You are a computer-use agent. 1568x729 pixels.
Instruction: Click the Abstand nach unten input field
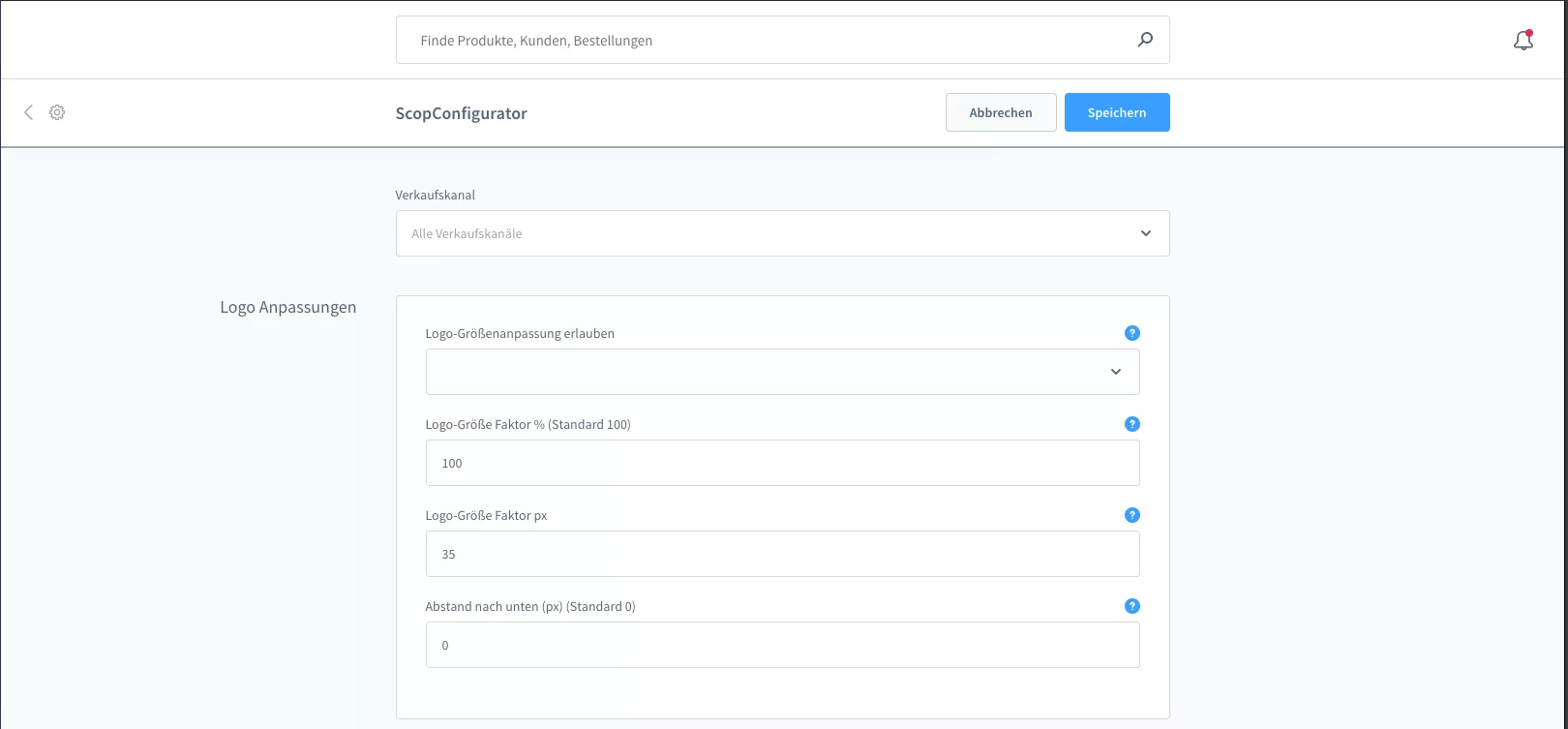pyautogui.click(x=782, y=645)
